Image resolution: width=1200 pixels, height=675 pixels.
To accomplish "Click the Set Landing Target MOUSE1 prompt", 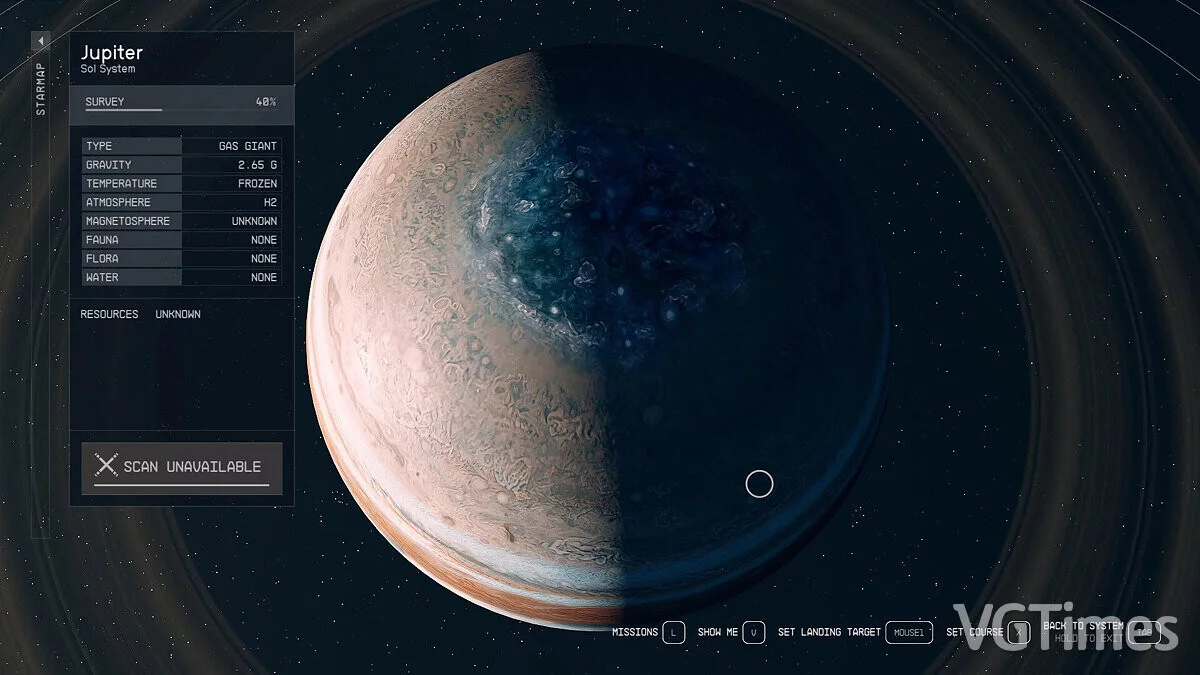I will (x=855, y=632).
